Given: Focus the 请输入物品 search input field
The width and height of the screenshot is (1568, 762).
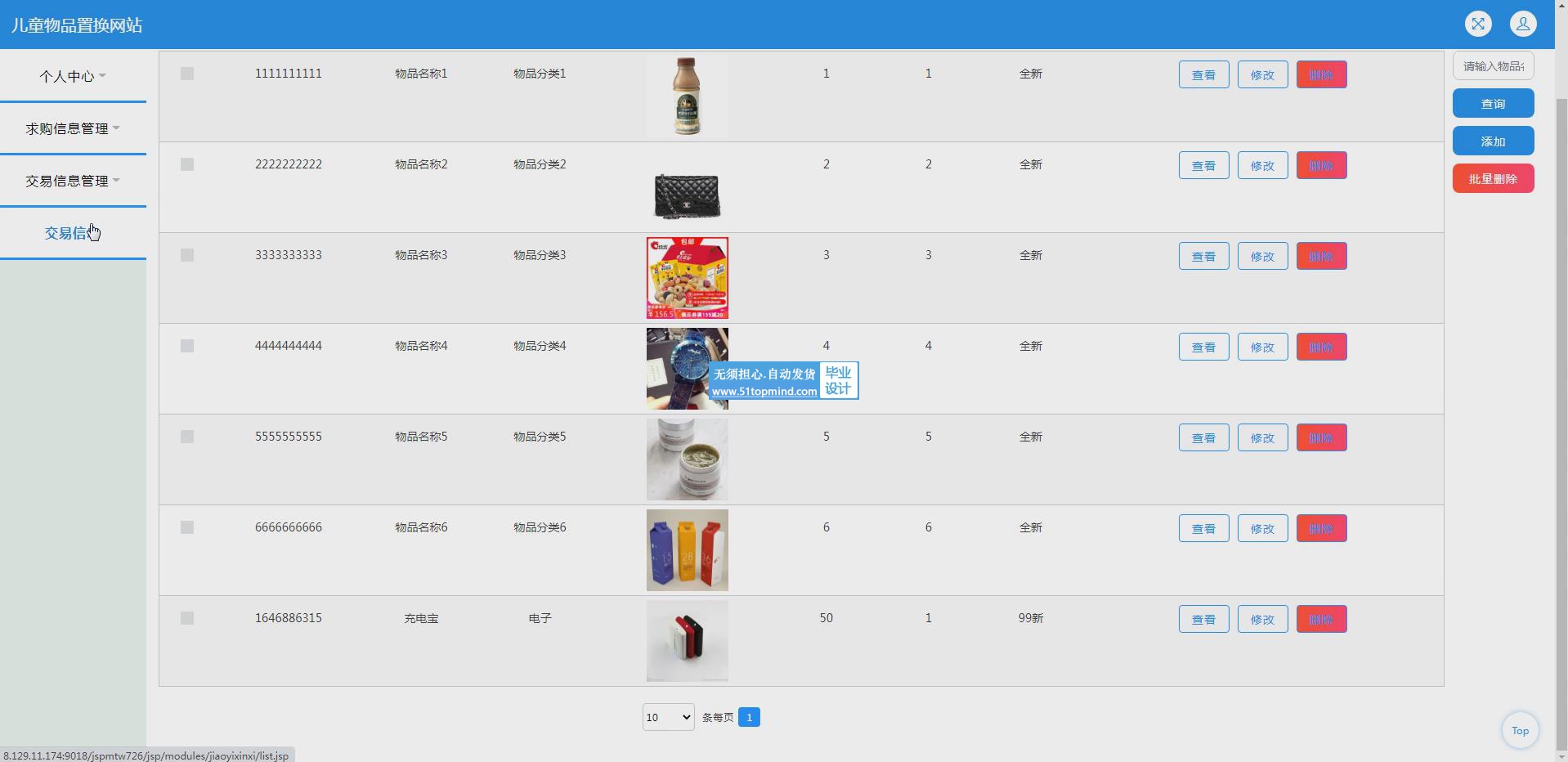Looking at the screenshot, I should click(x=1493, y=66).
